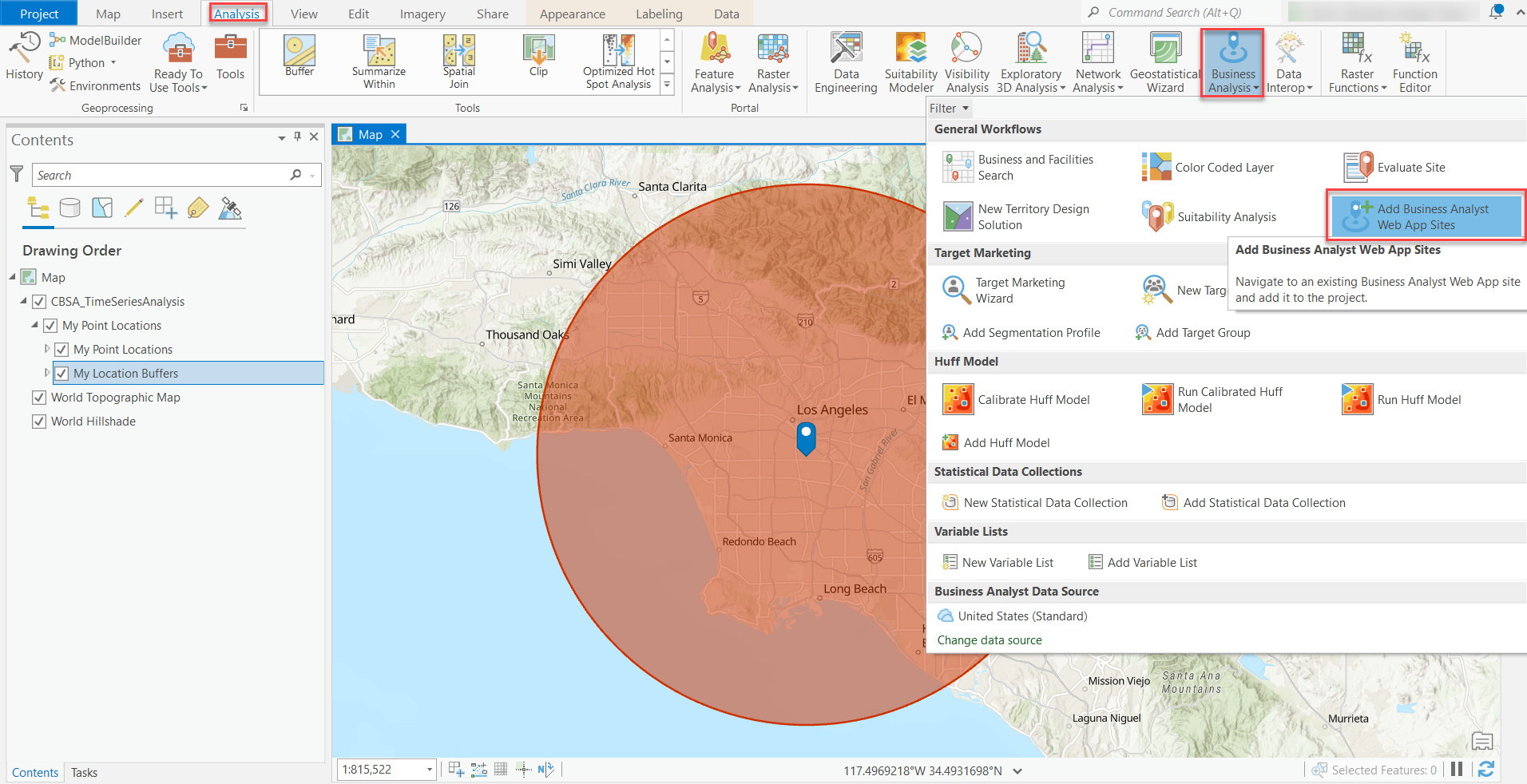Select Add Business Analyst Web App Sites
The image size is (1527, 784).
coord(1426,216)
